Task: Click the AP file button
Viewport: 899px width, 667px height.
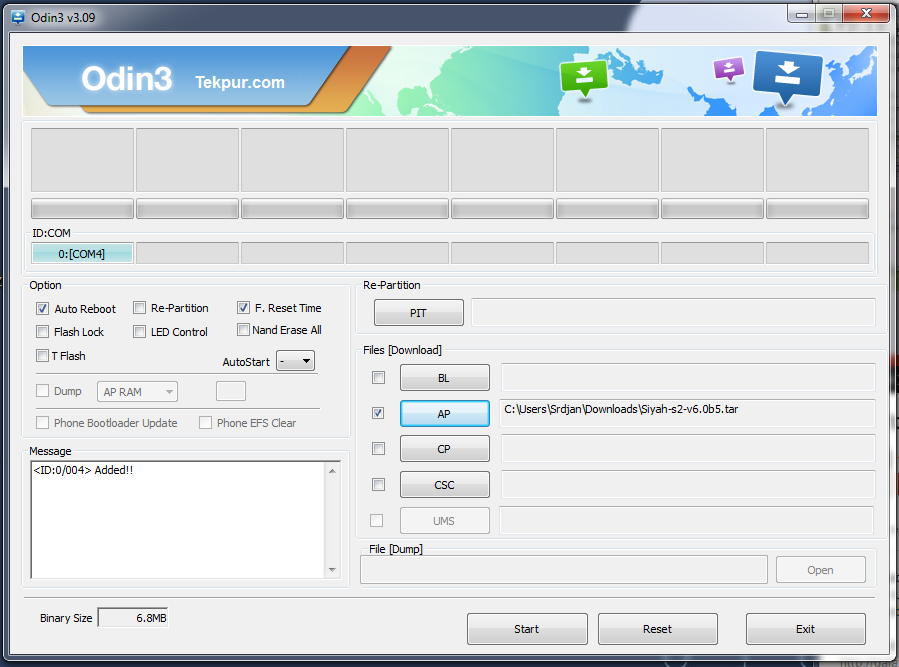Action: click(x=444, y=414)
